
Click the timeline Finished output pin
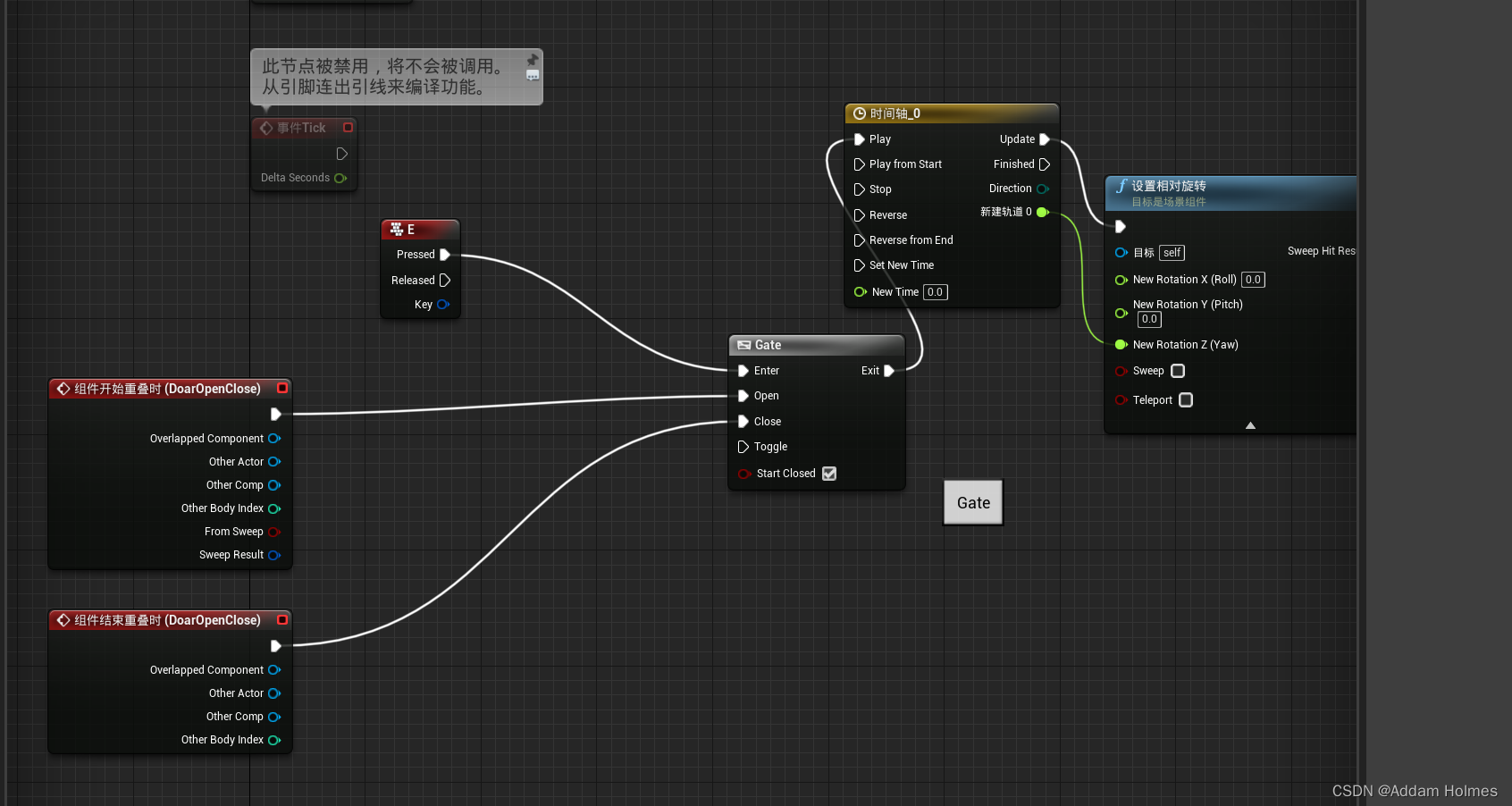point(1045,164)
